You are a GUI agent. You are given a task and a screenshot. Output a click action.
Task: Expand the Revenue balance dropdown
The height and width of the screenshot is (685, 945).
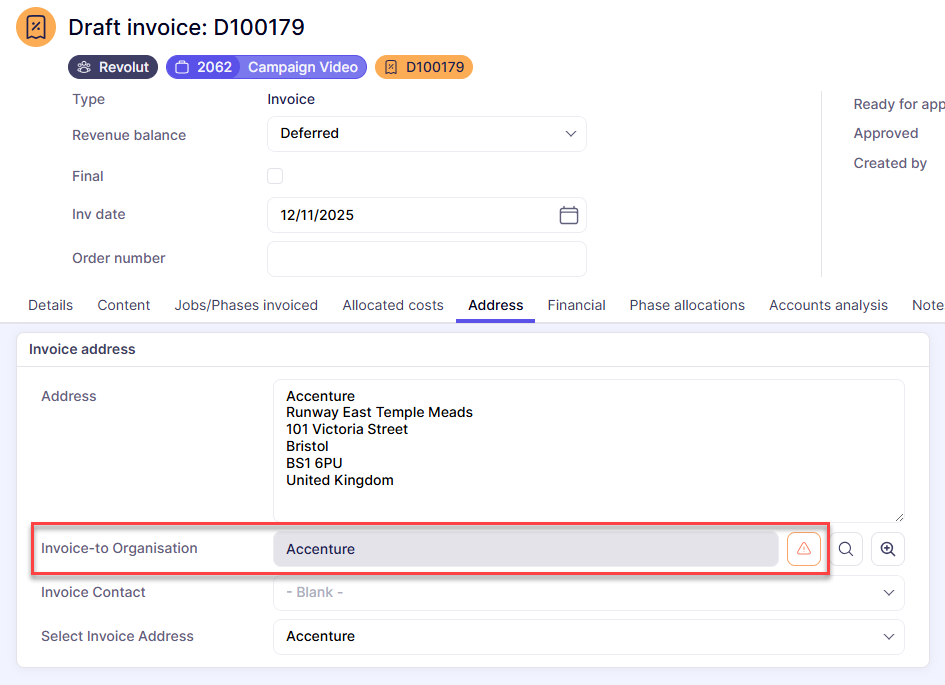click(427, 134)
